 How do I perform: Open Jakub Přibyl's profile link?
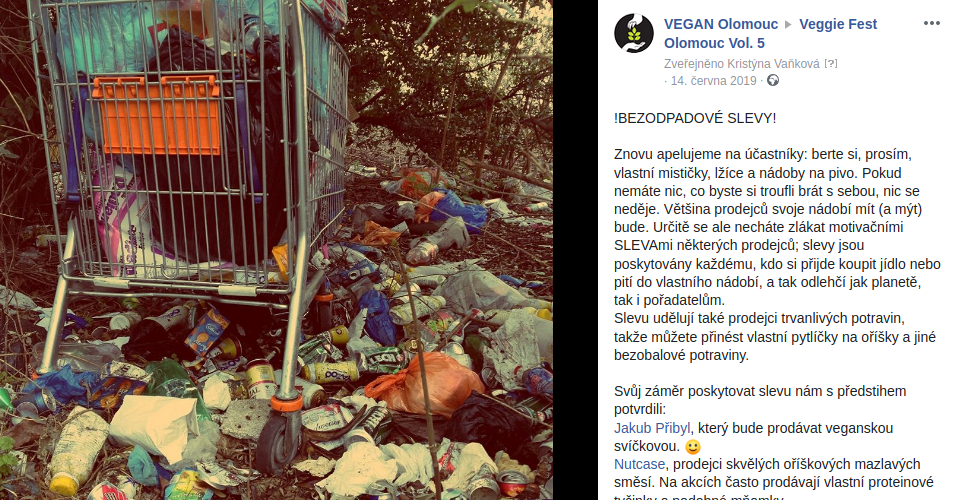tap(652, 428)
